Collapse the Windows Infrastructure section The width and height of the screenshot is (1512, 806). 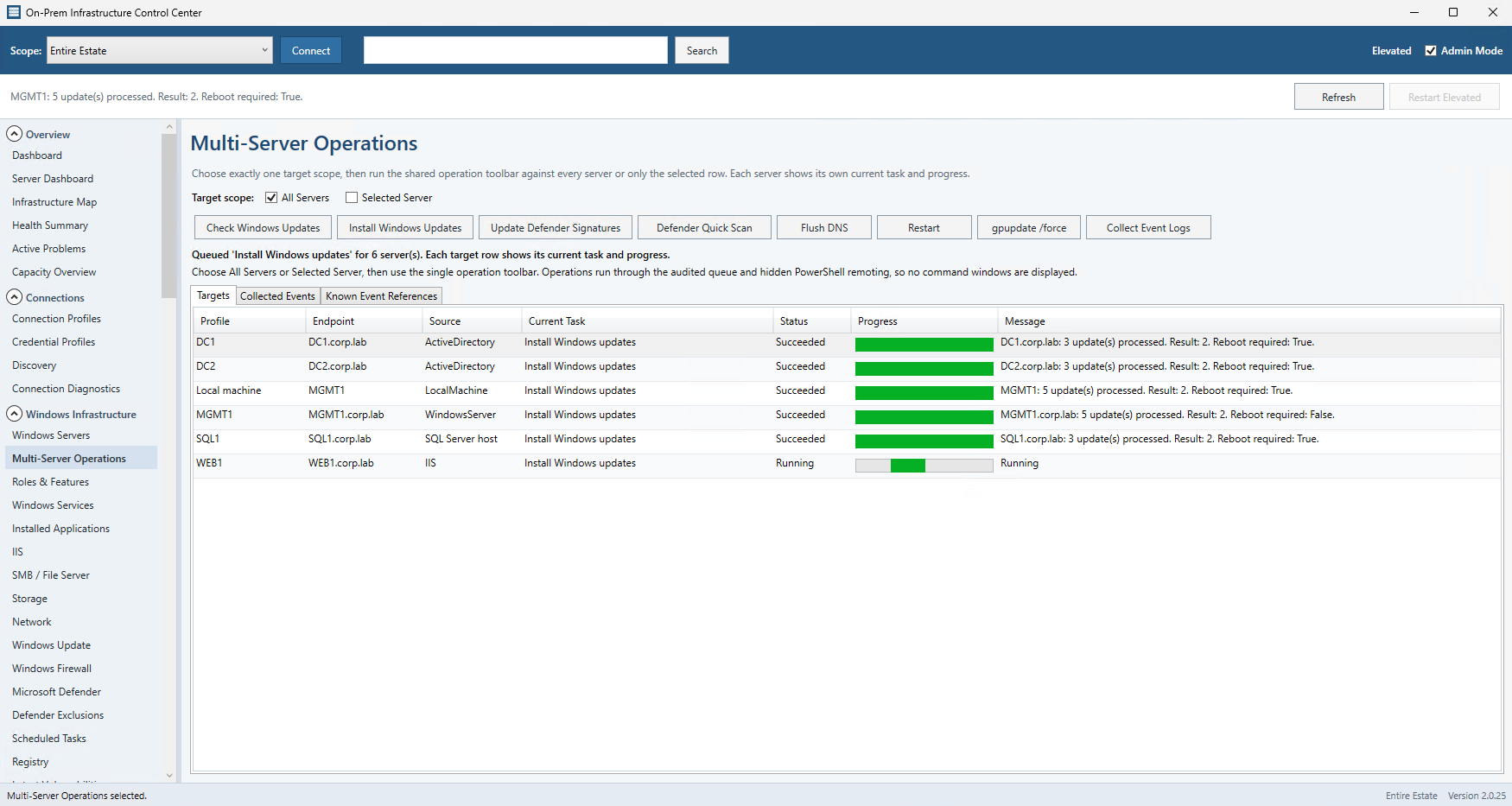point(15,414)
